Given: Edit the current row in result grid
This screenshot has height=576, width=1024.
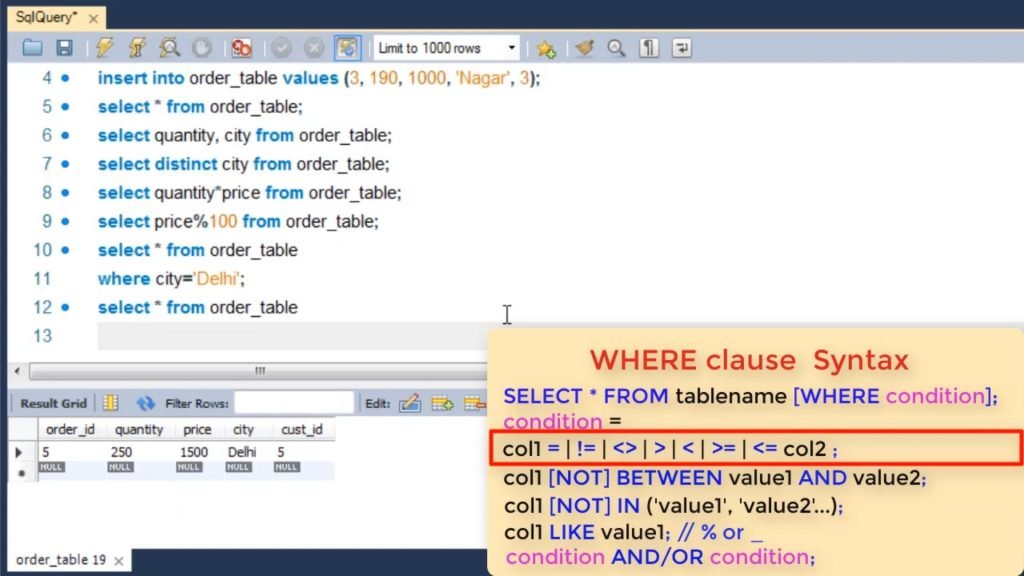Looking at the screenshot, I should (410, 401).
